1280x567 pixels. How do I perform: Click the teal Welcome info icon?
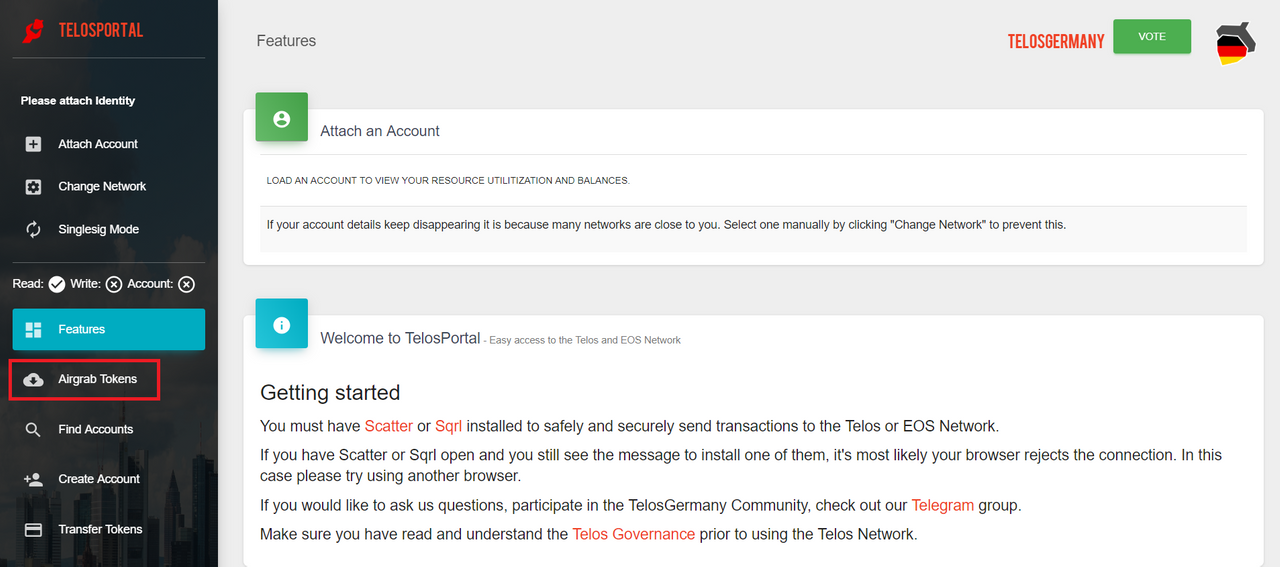pos(281,324)
